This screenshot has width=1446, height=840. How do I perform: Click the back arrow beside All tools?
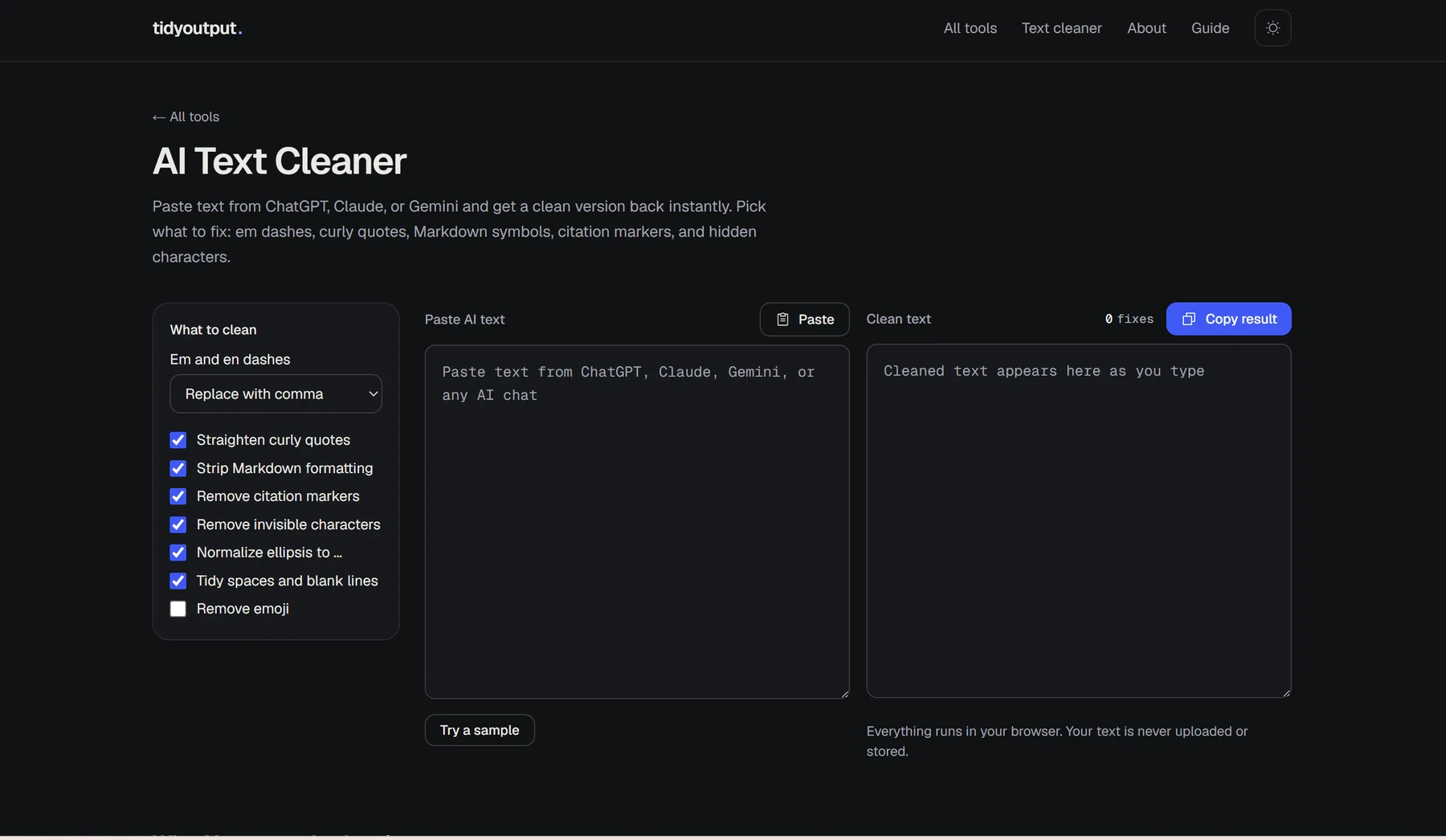tap(159, 117)
